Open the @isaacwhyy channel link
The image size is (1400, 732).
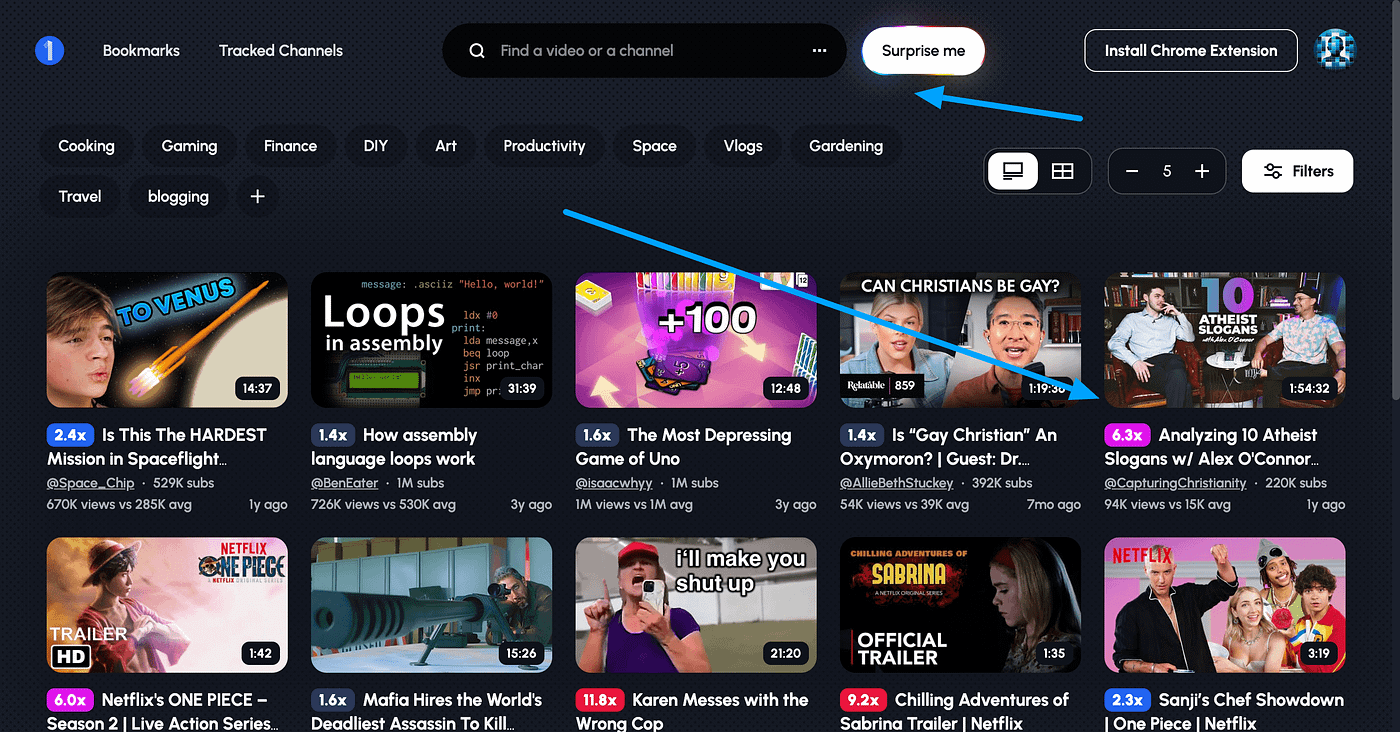click(614, 483)
